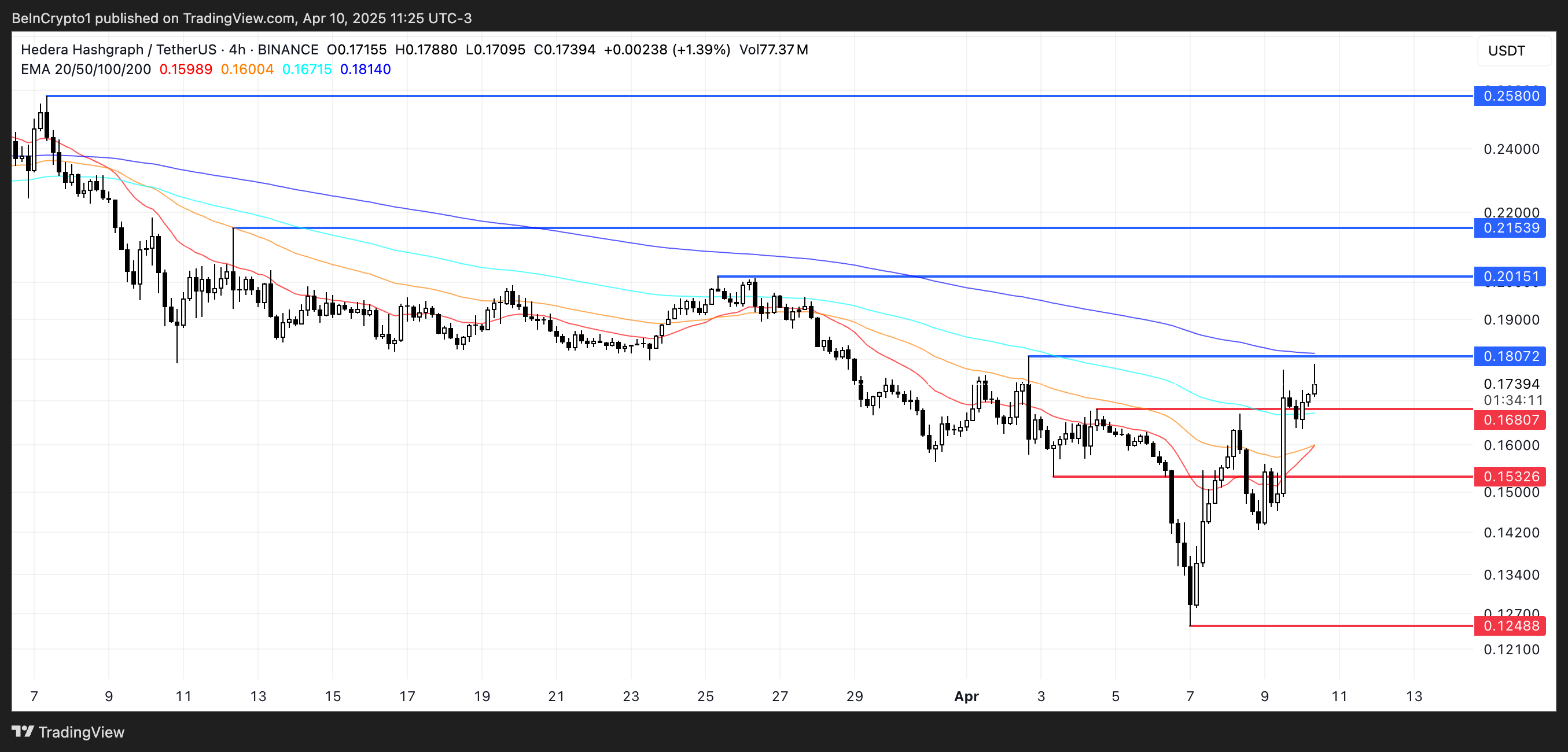
Task: Toggle the 0.12488 support price label
Action: [1510, 625]
